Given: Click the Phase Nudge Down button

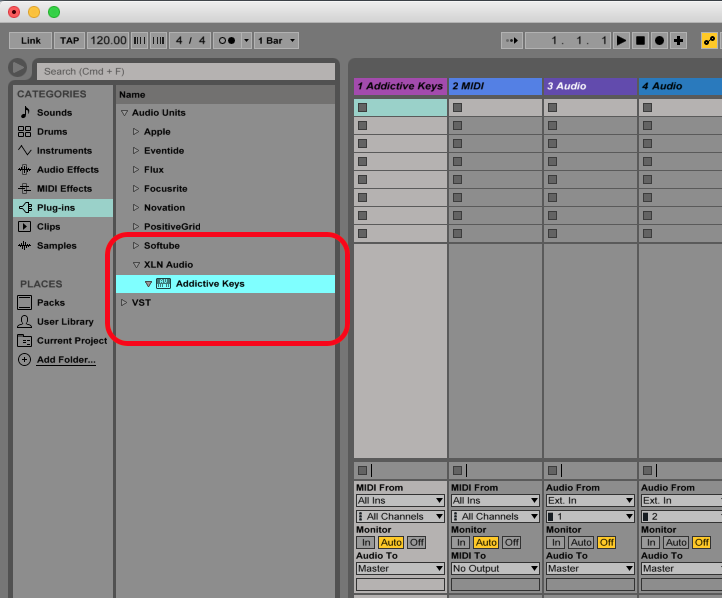Looking at the screenshot, I should pos(140,41).
